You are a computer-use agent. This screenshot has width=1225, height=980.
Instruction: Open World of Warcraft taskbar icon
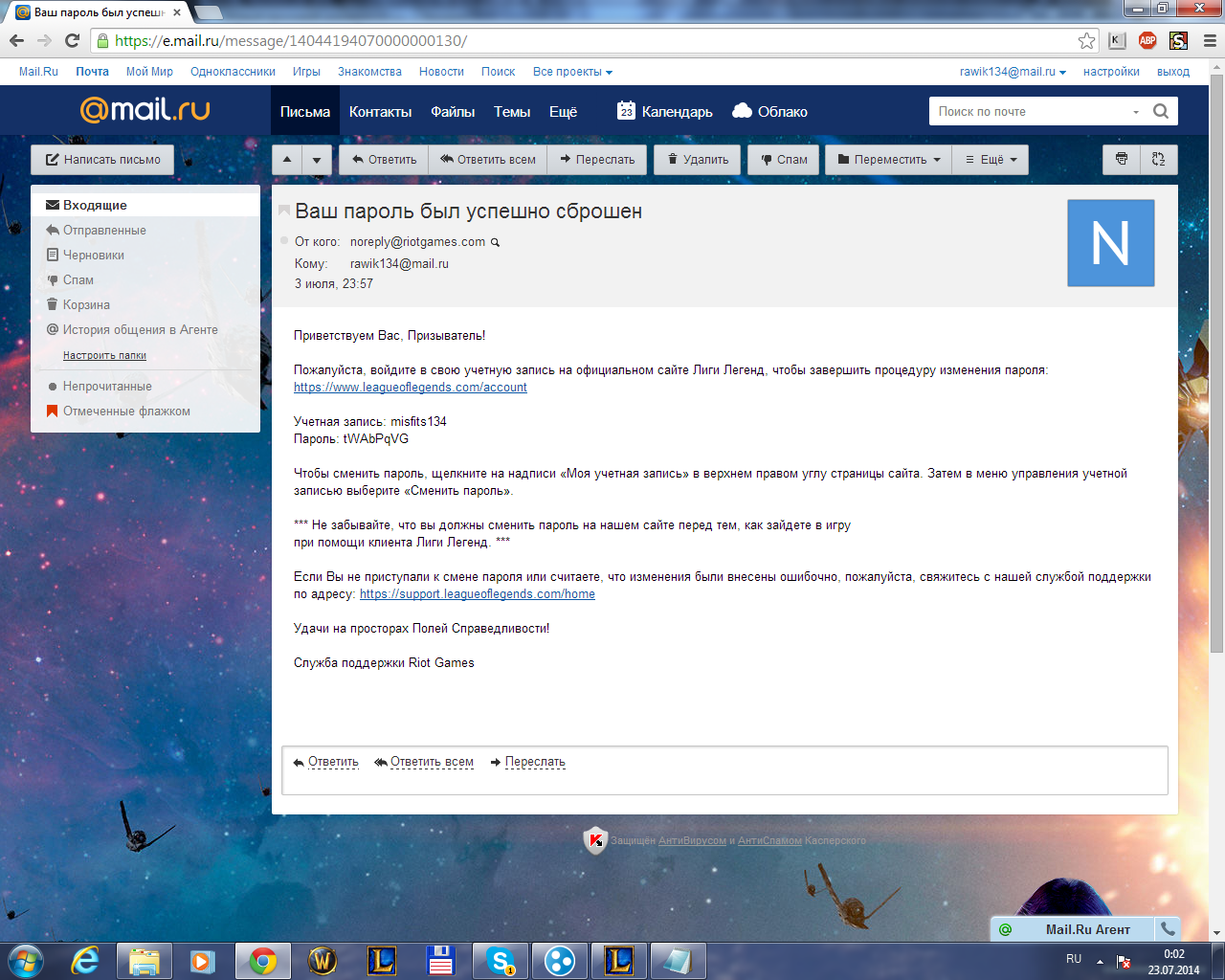(x=323, y=960)
